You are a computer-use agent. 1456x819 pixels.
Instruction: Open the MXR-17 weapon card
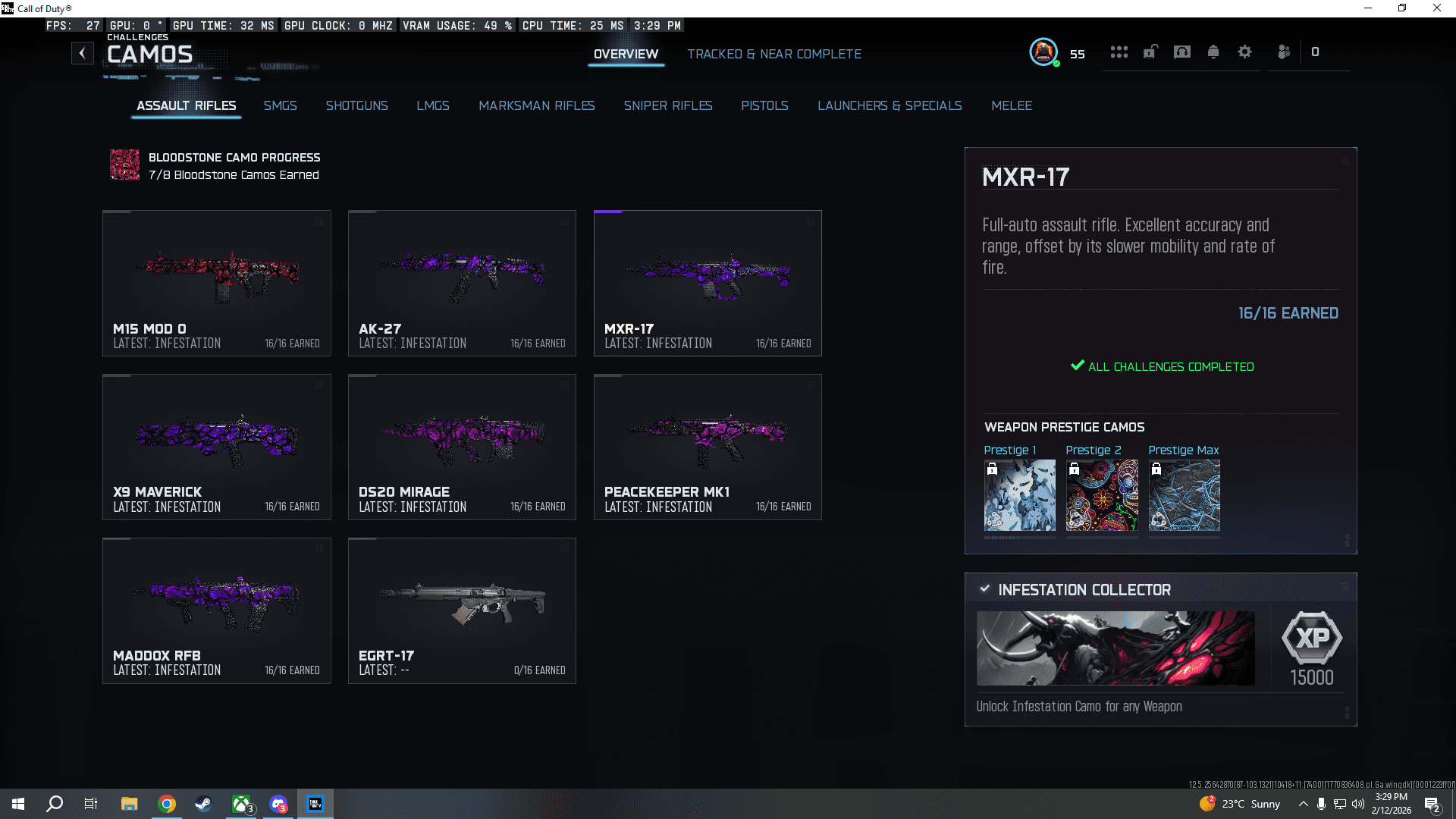pyautogui.click(x=708, y=283)
